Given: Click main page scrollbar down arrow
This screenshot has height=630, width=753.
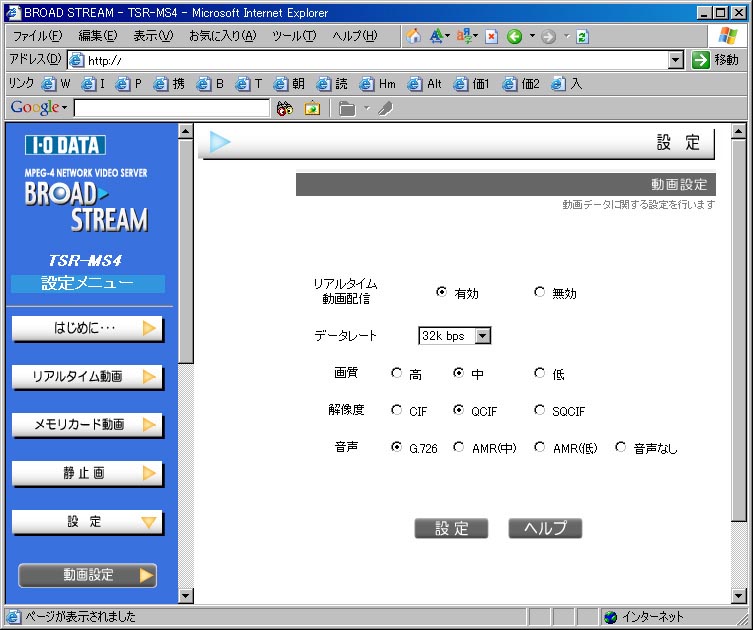Looking at the screenshot, I should [739, 596].
